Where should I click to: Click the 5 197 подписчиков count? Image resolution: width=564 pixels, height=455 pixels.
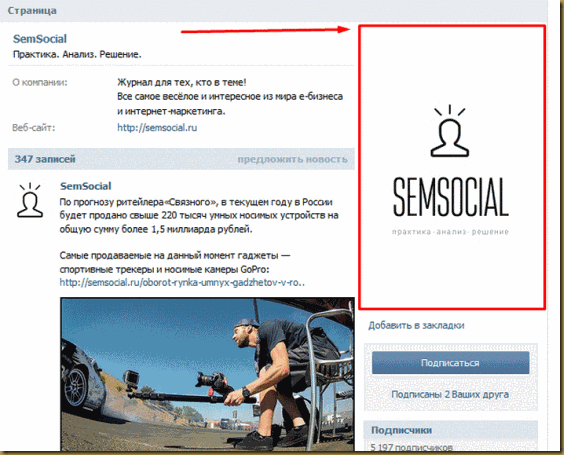pyautogui.click(x=411, y=447)
